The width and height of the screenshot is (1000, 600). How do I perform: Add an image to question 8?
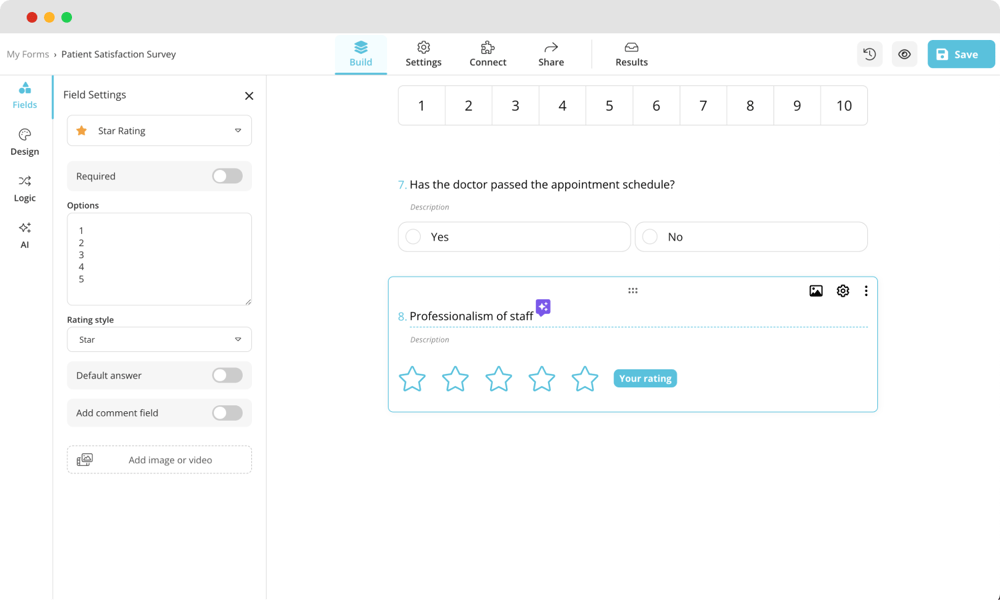814,290
